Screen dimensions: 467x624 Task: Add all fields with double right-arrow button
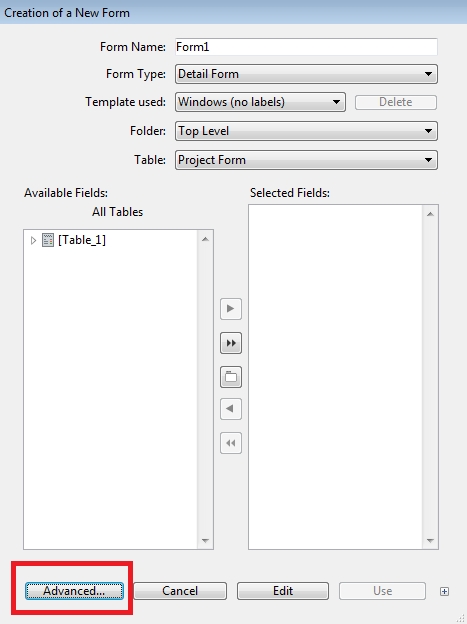(231, 343)
